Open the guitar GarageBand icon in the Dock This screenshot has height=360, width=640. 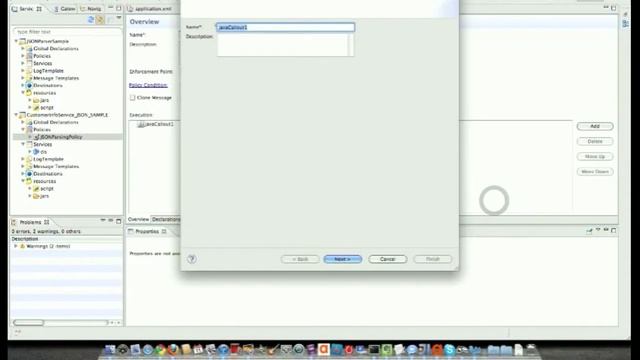[273, 349]
